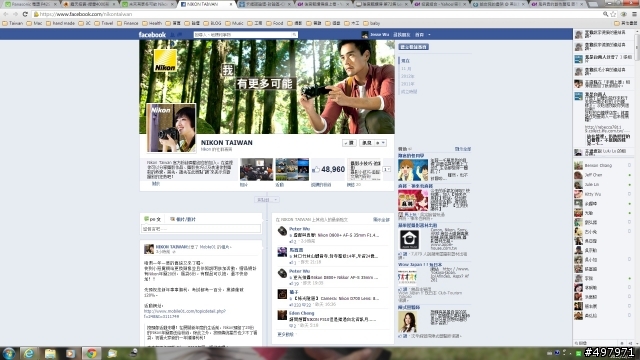This screenshot has width=640, height=360.
Task: Click the Wow Japan sponsored link
Action: point(420,264)
